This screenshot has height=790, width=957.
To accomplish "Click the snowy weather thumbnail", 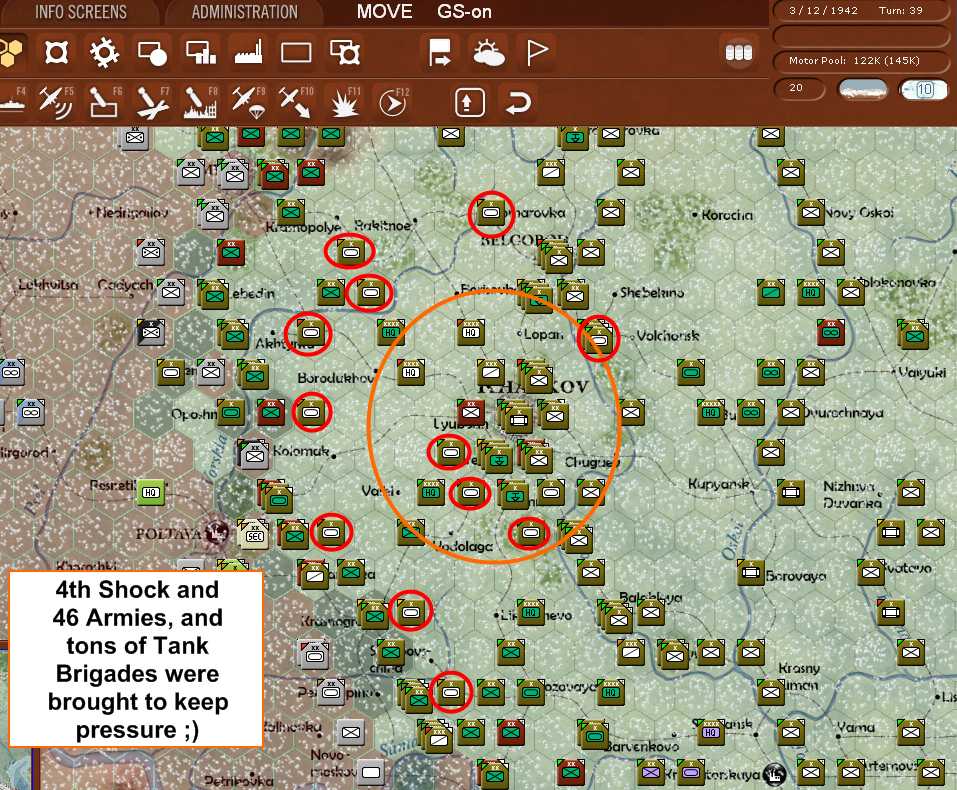I will point(863,90).
